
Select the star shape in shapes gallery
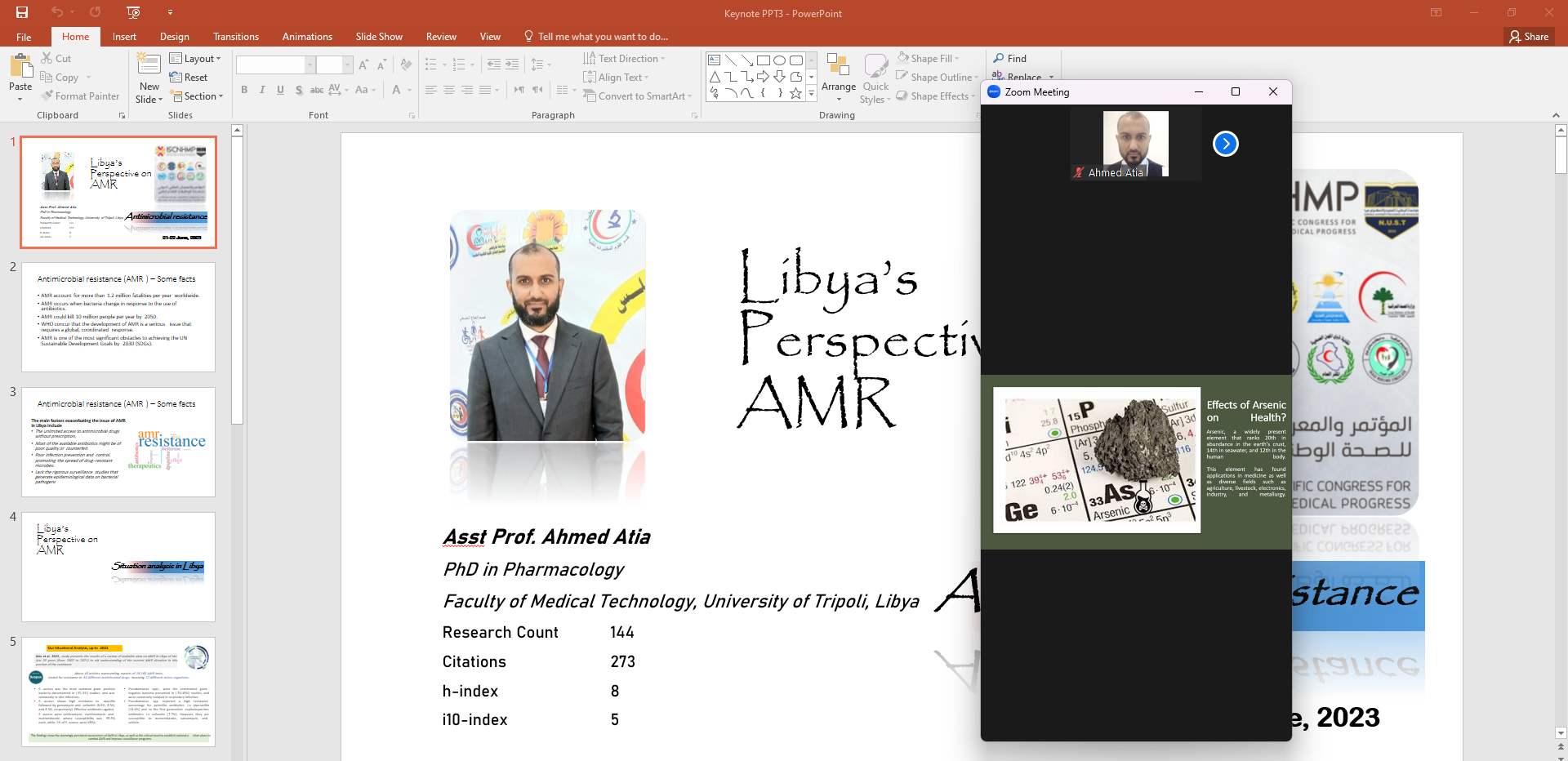click(795, 94)
